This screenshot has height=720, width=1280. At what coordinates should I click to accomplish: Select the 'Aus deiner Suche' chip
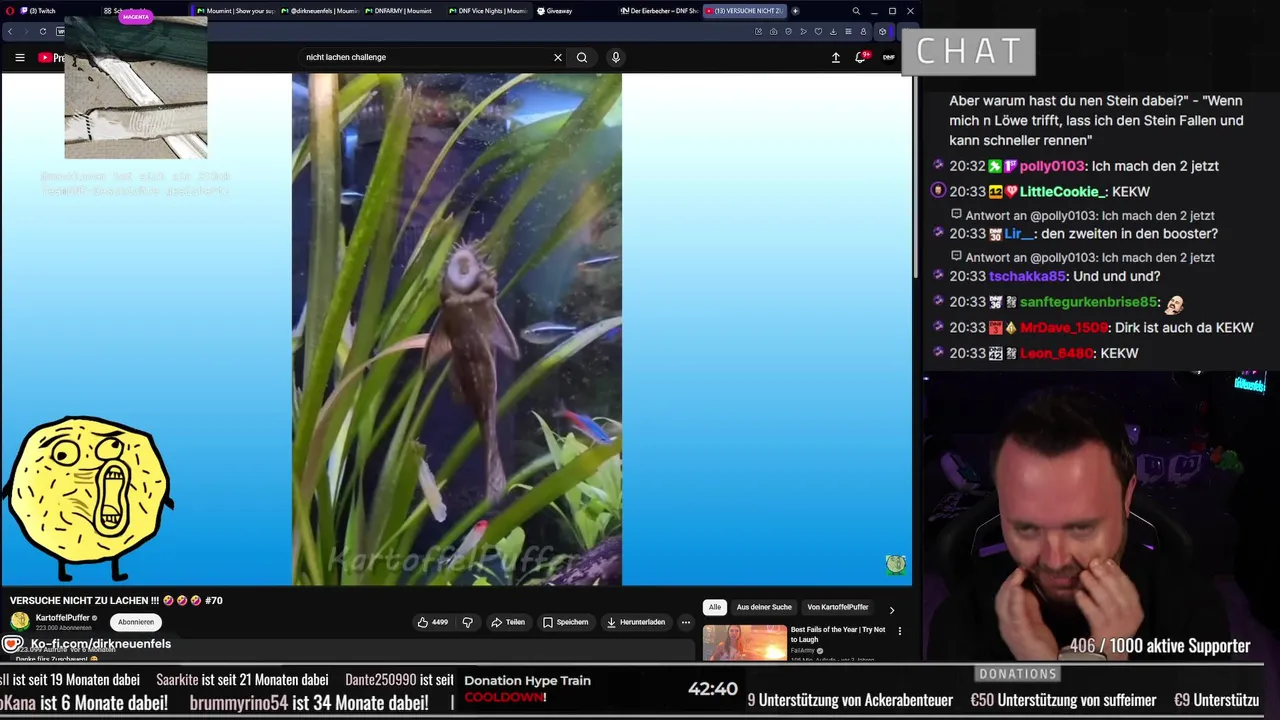764,607
